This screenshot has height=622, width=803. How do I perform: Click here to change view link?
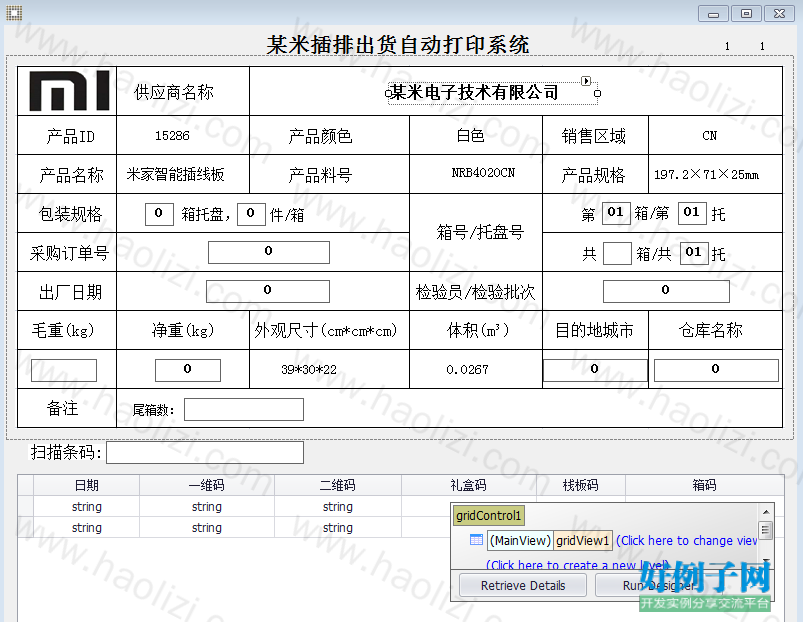pos(686,541)
